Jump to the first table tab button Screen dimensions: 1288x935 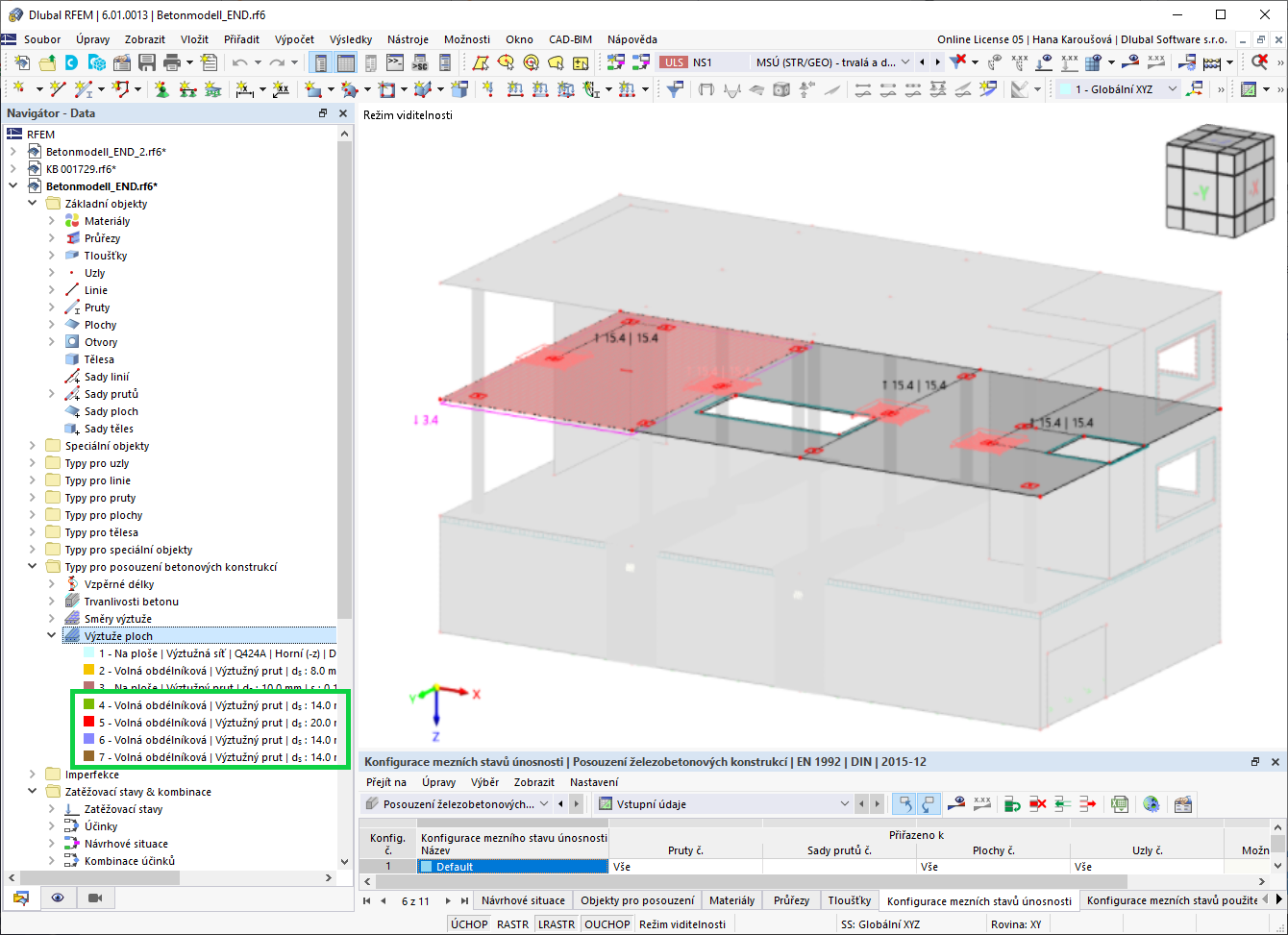click(366, 900)
